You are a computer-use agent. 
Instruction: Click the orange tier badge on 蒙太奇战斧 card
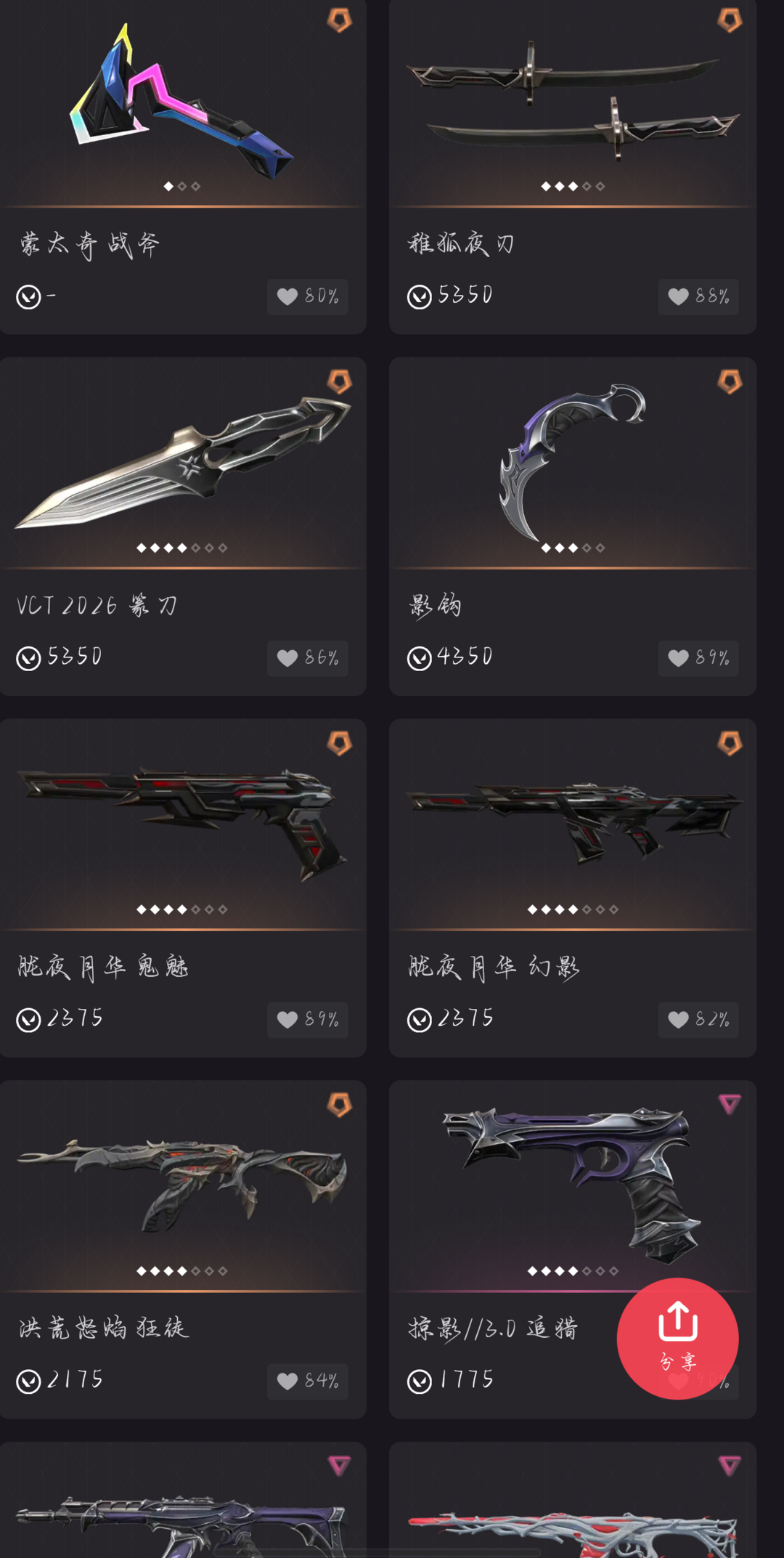point(339,20)
